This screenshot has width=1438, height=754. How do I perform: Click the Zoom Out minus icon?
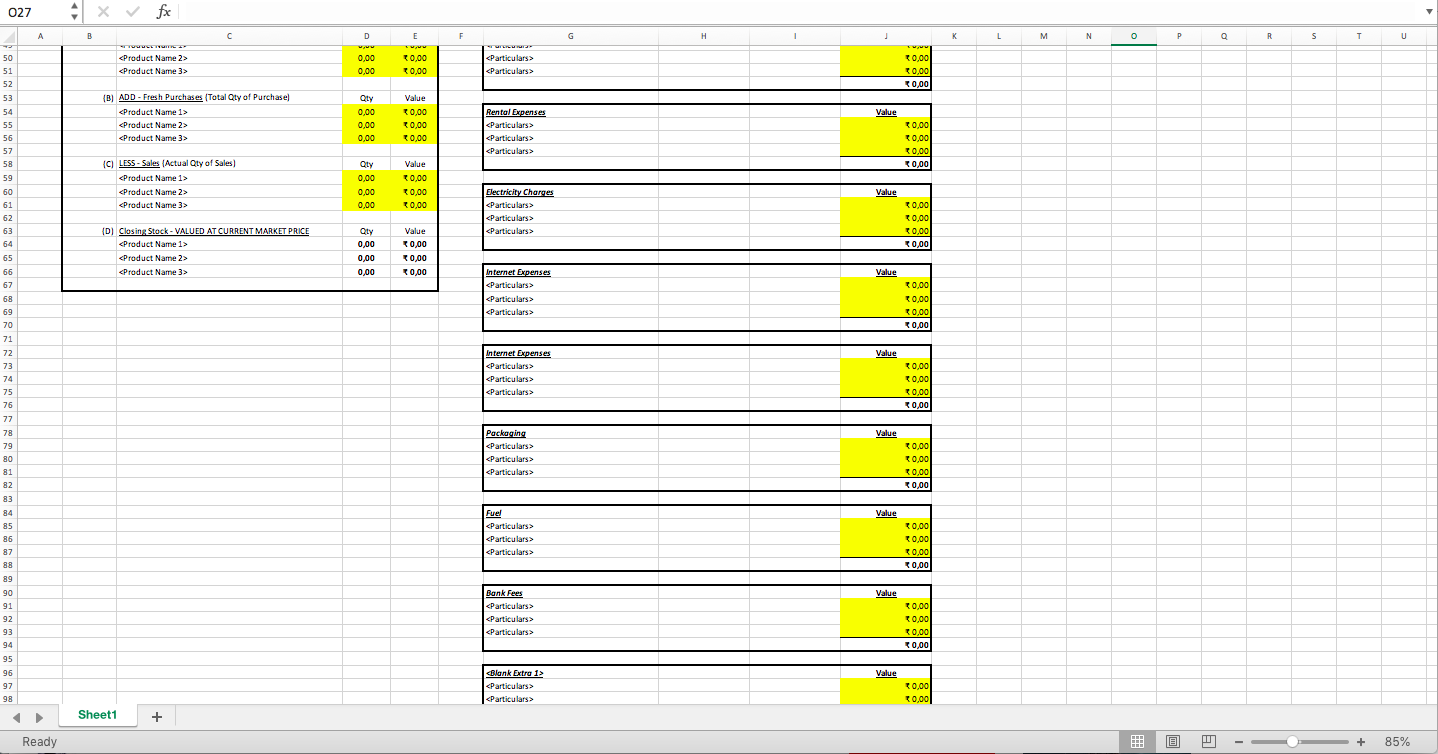click(x=1238, y=741)
